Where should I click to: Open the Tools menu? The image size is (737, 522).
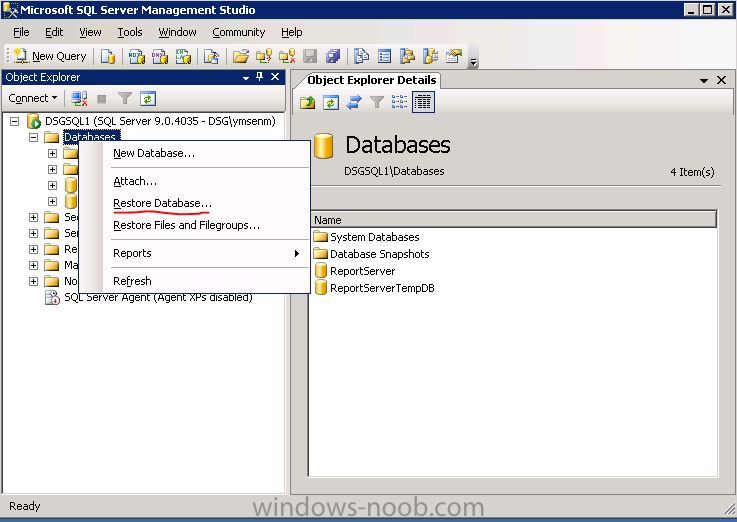point(130,32)
